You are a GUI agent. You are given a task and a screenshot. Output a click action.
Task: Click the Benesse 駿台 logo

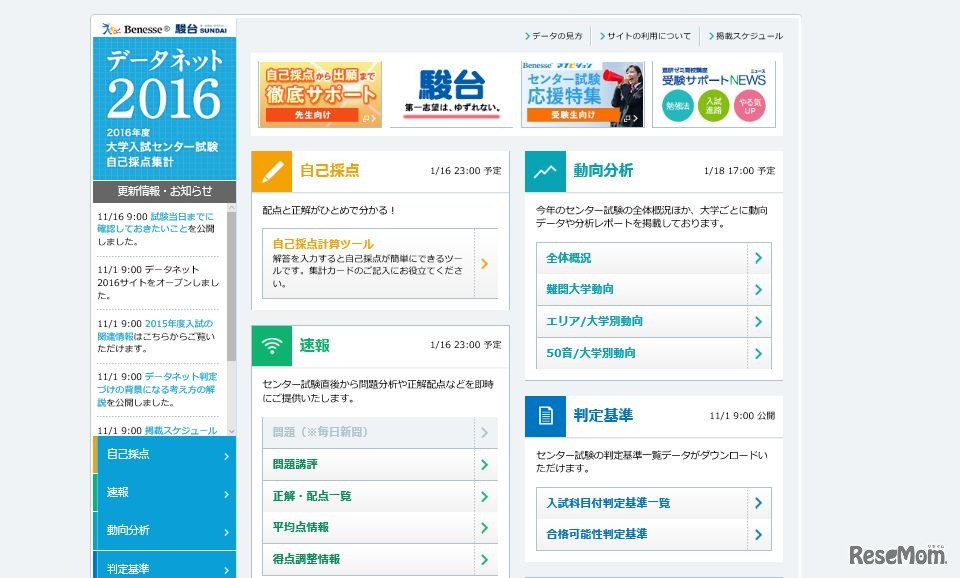pos(163,29)
